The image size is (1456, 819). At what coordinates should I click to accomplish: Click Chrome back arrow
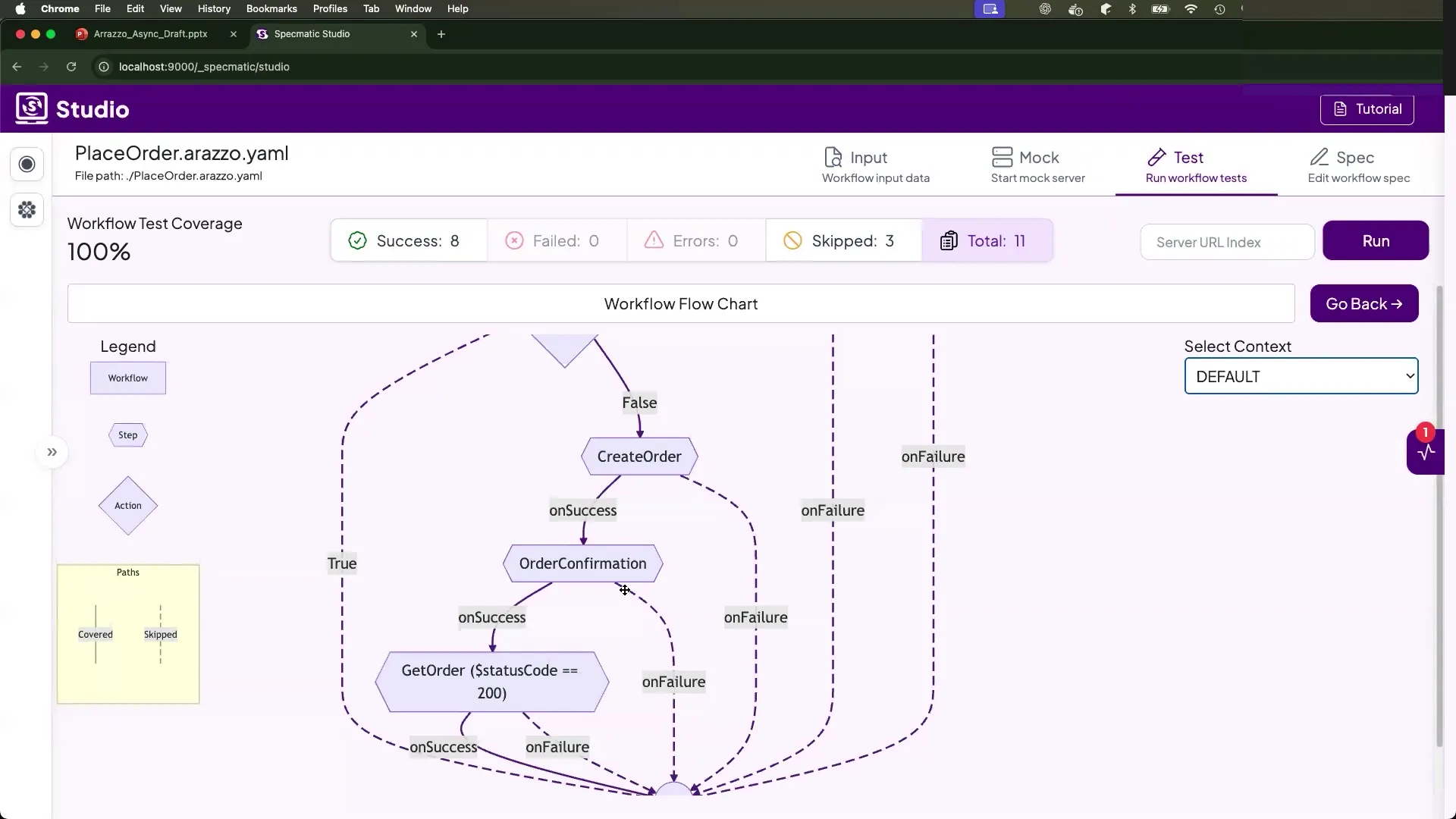(17, 67)
